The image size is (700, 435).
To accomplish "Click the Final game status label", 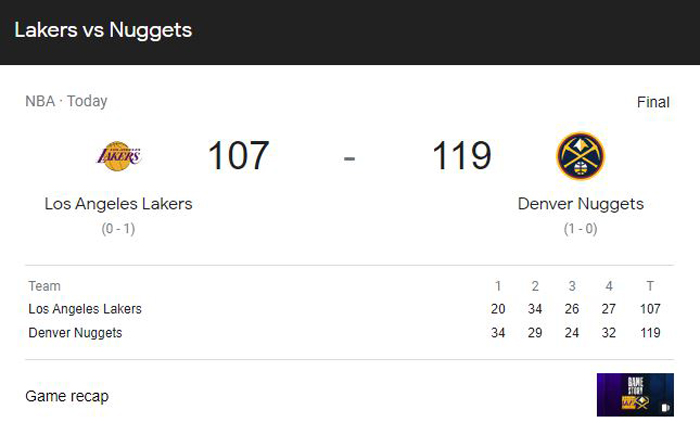I will coord(653,102).
